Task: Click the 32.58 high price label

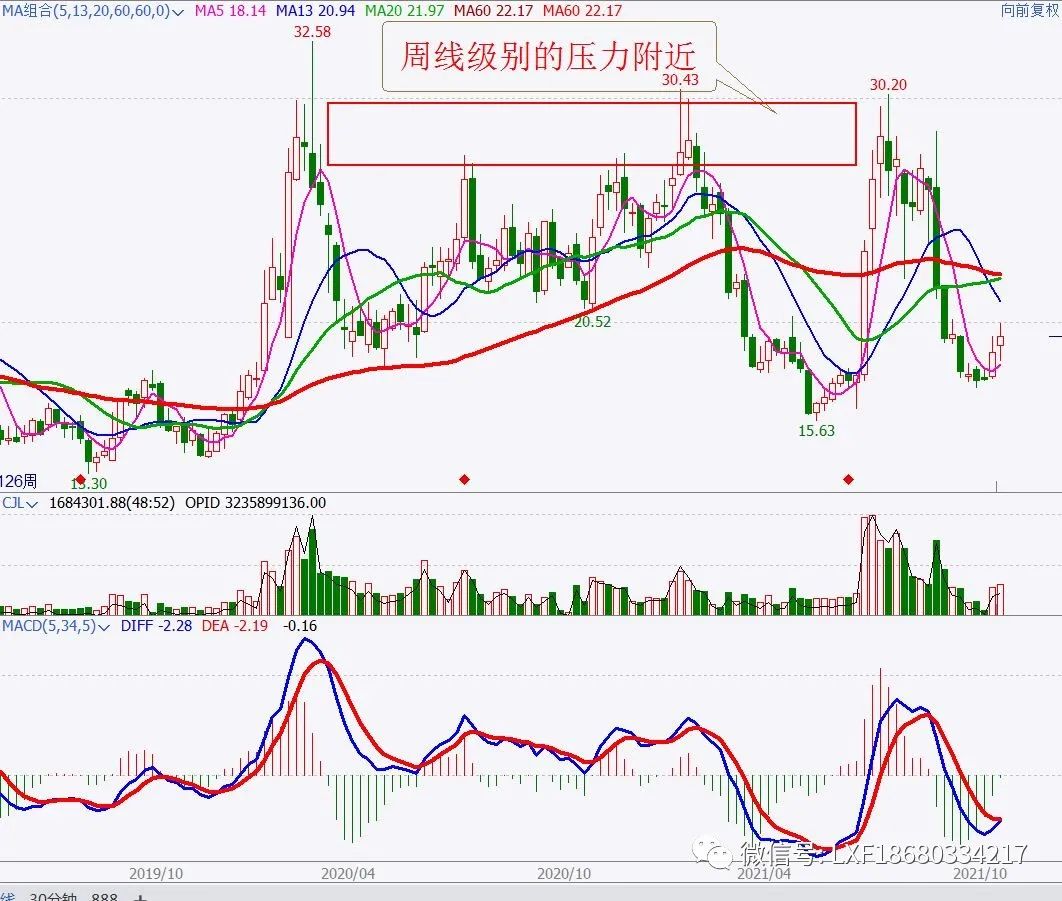Action: coord(312,32)
